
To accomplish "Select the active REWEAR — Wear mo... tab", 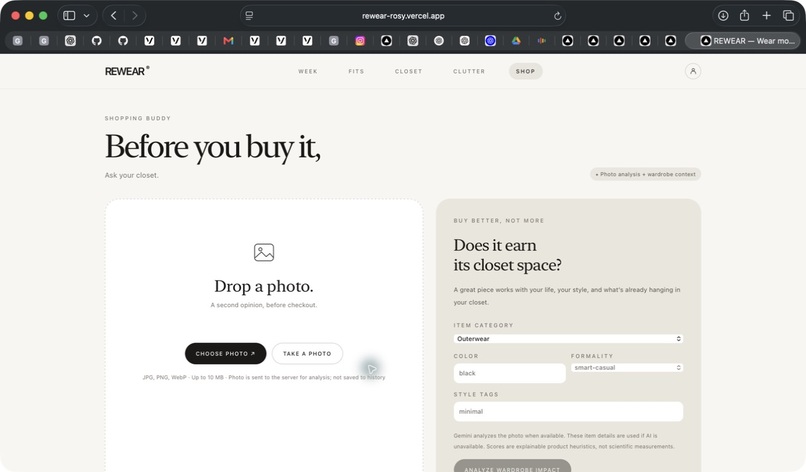I will 742,41.
